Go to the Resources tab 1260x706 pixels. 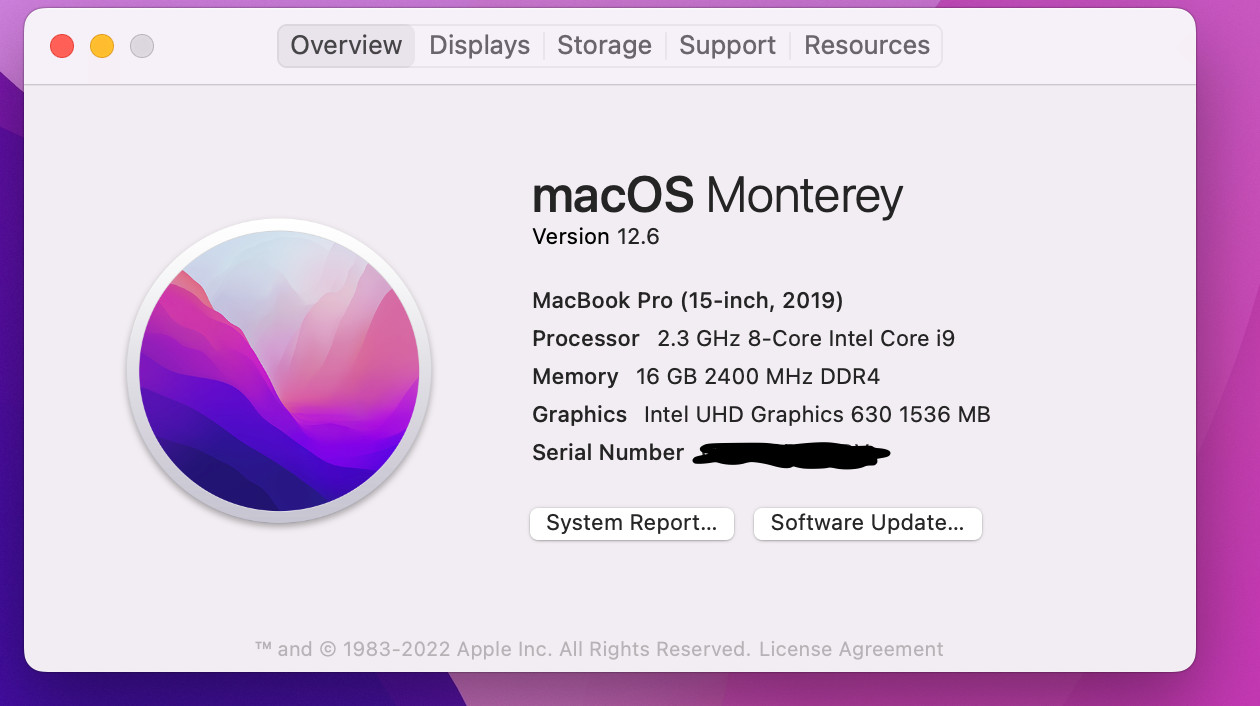click(866, 46)
